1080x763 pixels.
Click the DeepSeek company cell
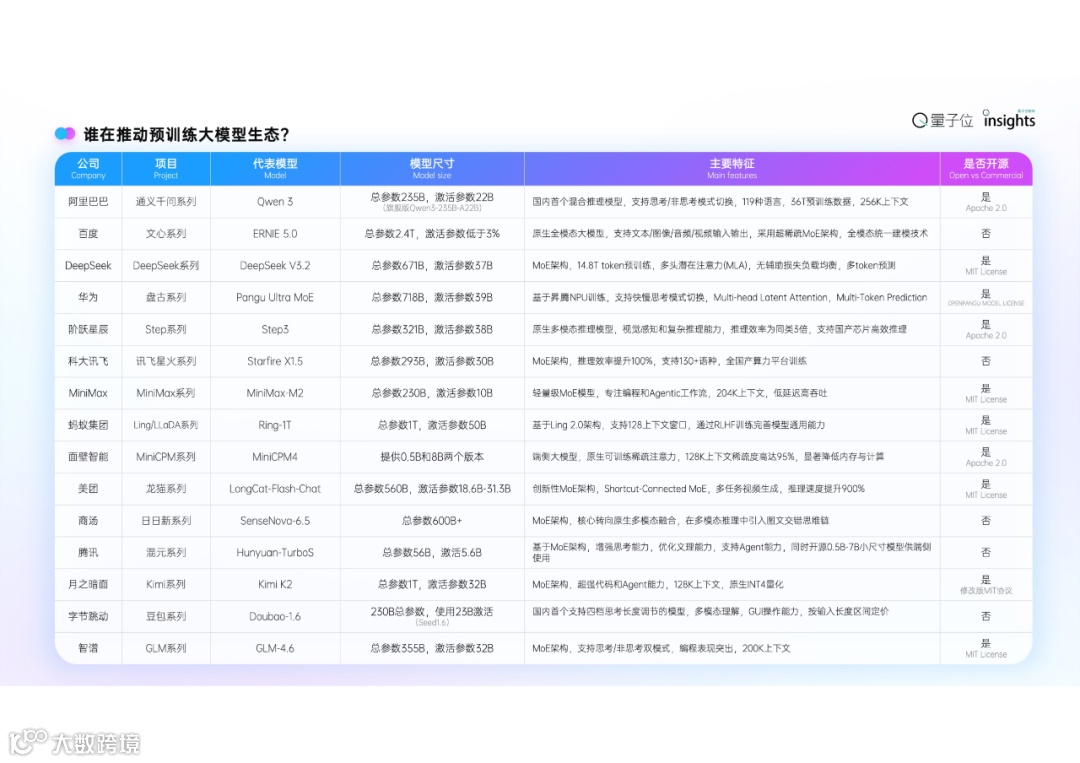(88, 265)
